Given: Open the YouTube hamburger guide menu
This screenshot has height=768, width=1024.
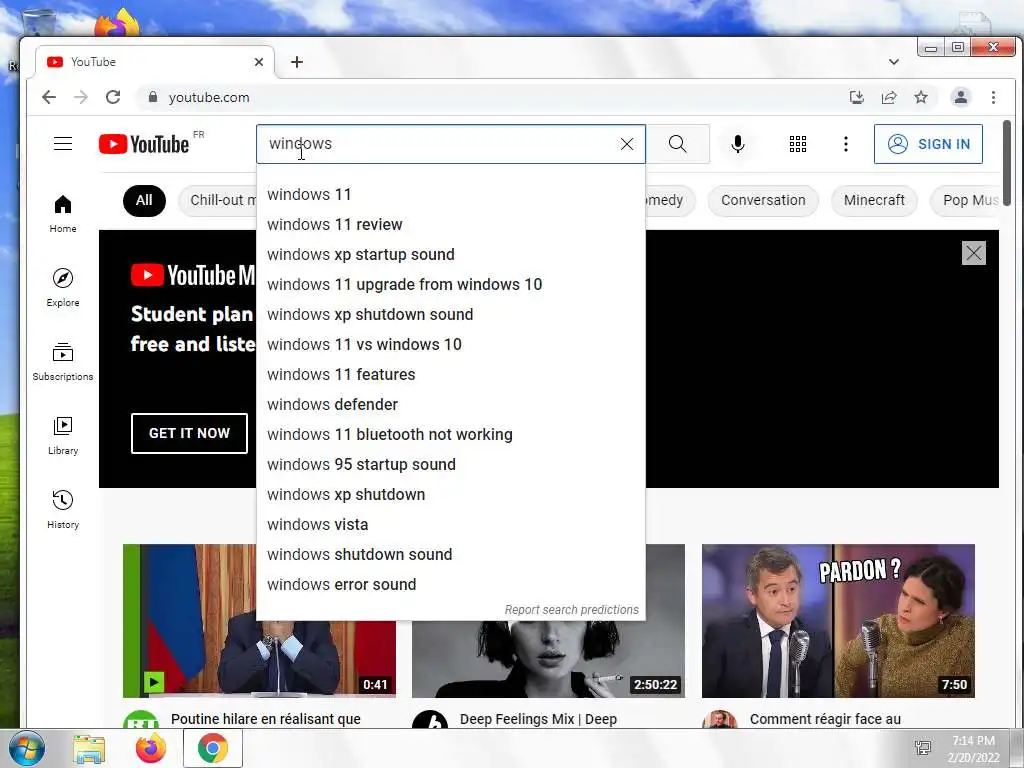Looking at the screenshot, I should [63, 144].
